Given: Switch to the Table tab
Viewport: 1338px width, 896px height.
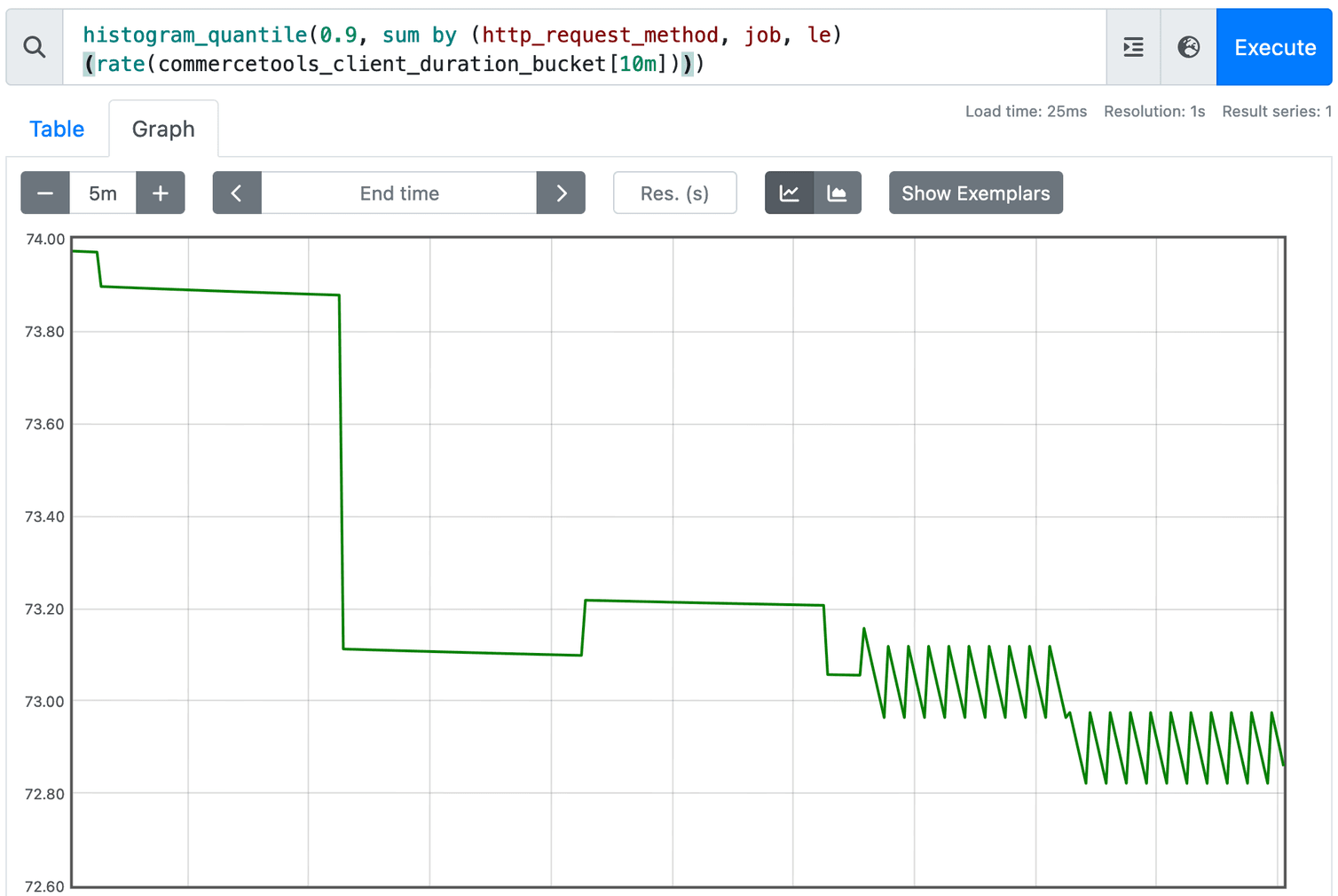Looking at the screenshot, I should point(56,129).
